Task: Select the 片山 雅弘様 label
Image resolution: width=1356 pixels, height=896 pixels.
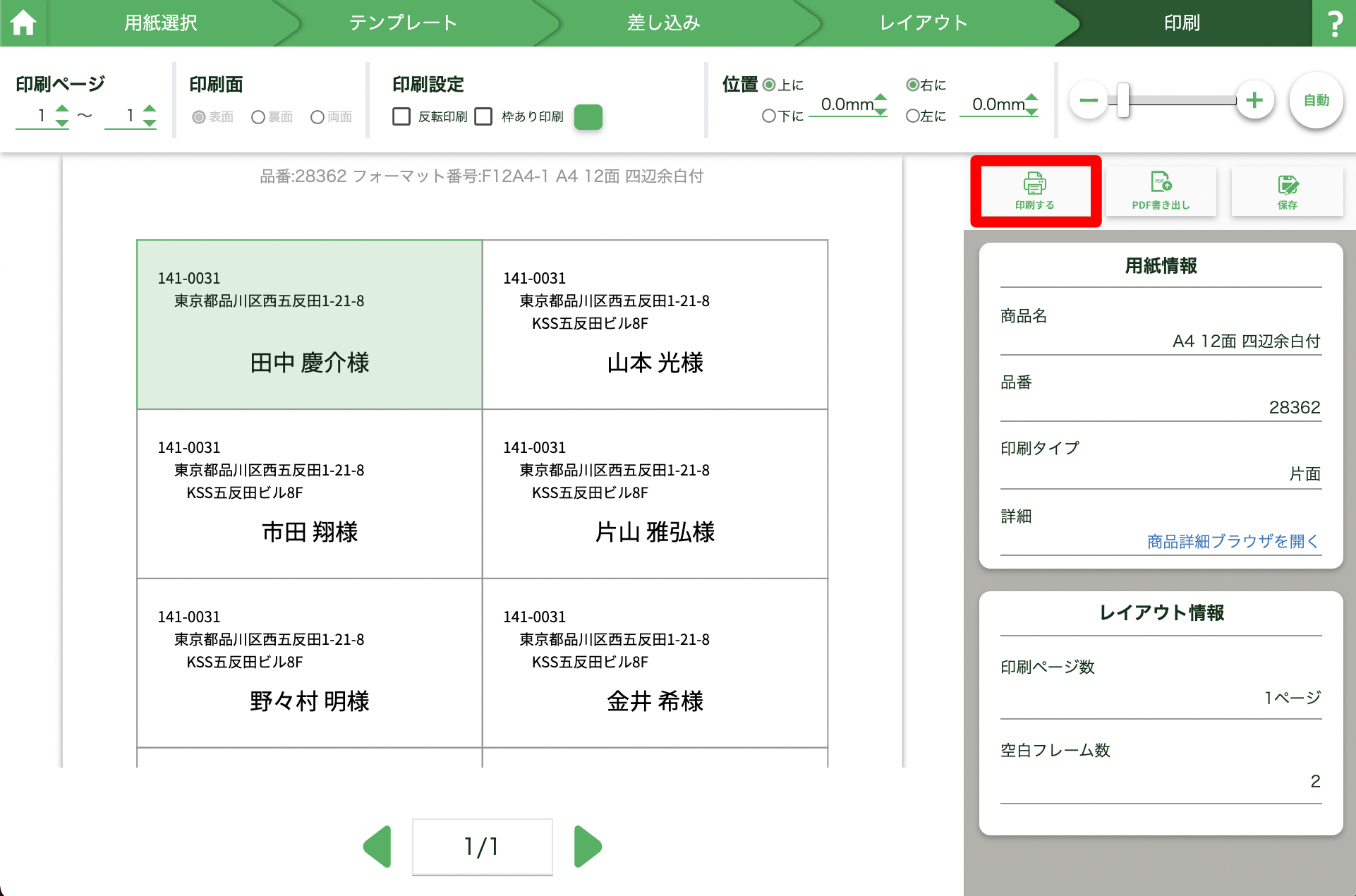Action: pos(655,494)
